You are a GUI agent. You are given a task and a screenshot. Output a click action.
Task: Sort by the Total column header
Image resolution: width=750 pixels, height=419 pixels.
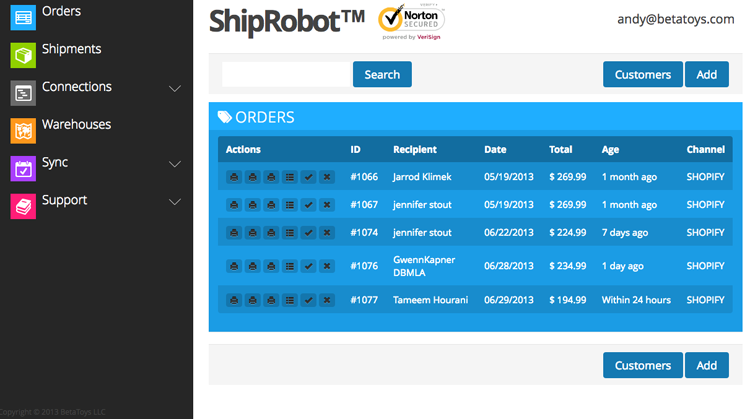(x=561, y=149)
